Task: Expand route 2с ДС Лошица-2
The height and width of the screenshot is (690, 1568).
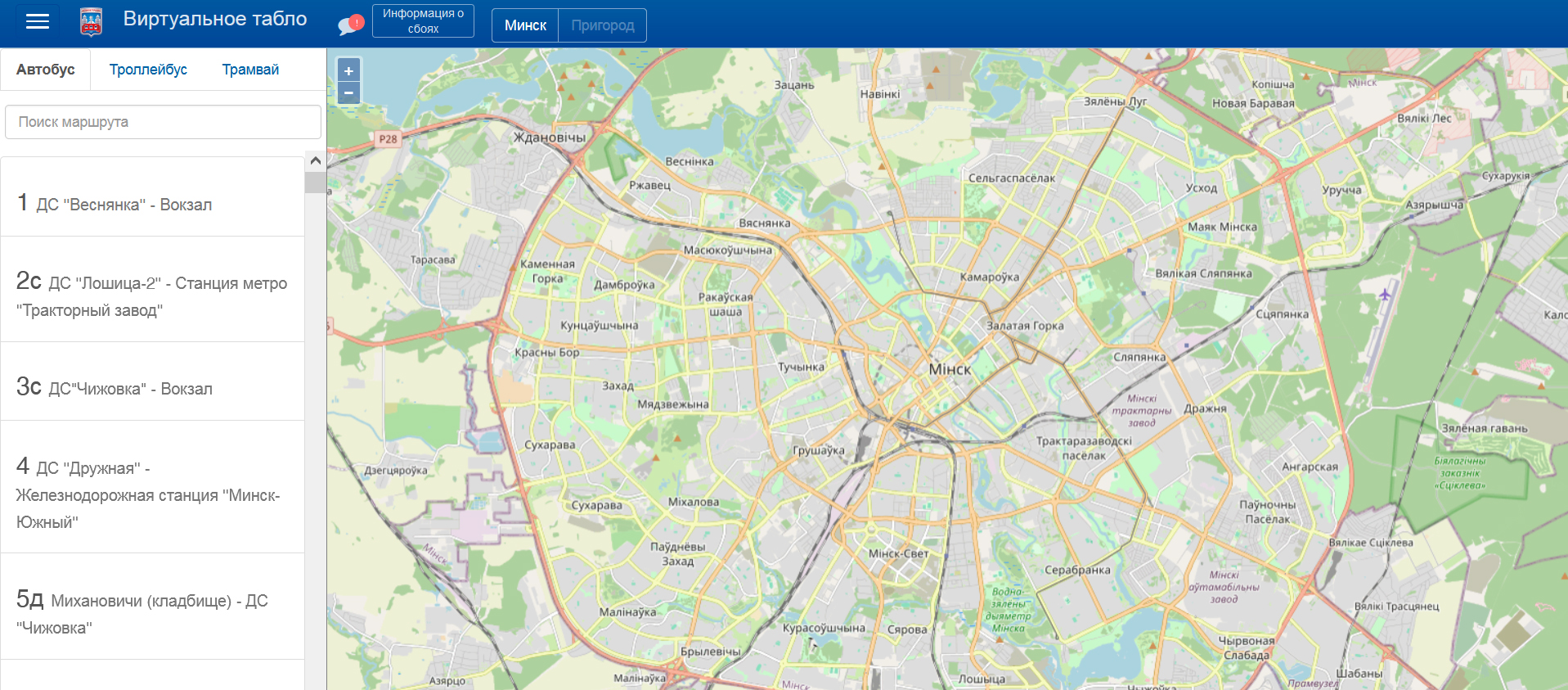Action: [152, 295]
